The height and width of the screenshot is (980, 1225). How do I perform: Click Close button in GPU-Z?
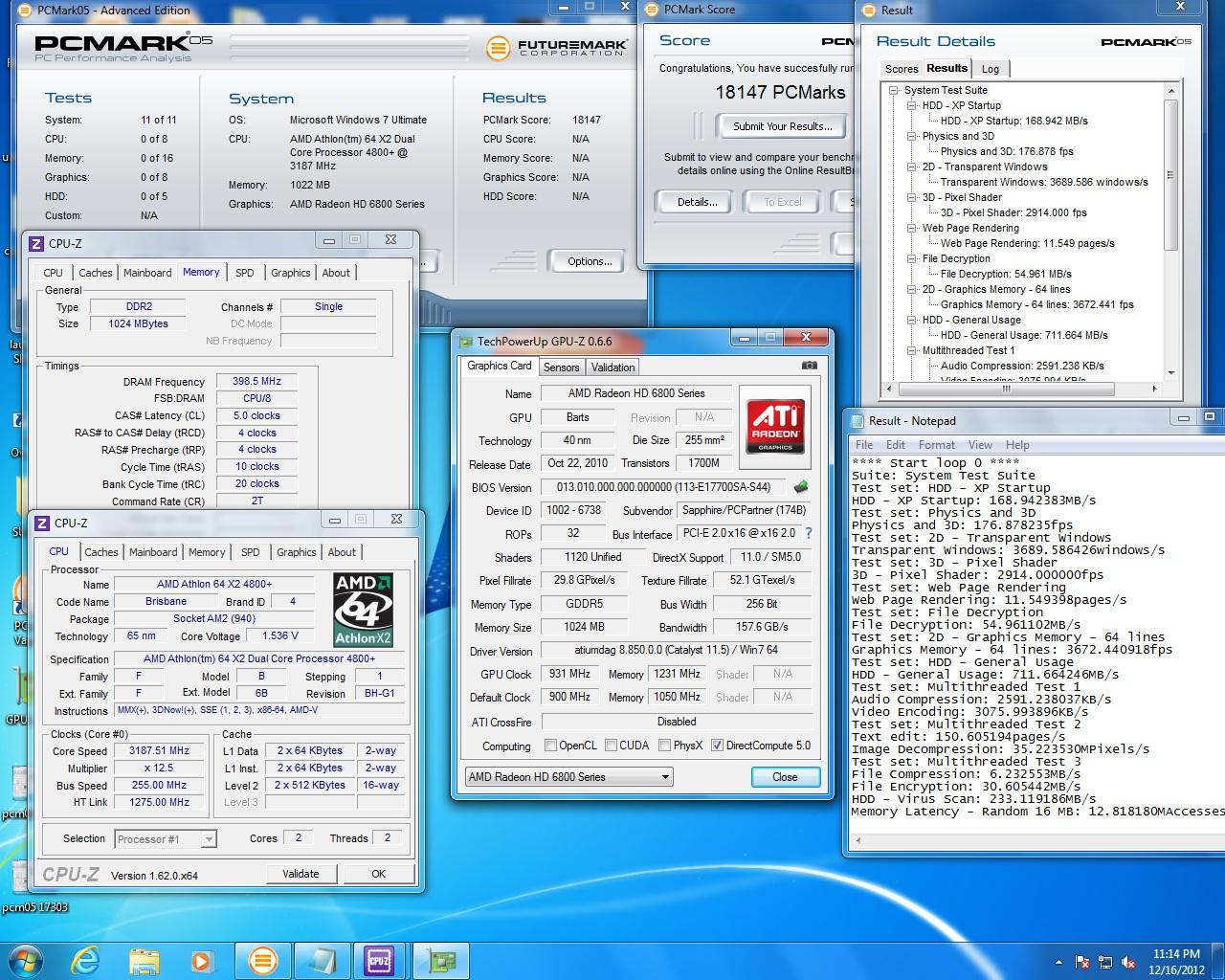pyautogui.click(x=785, y=777)
